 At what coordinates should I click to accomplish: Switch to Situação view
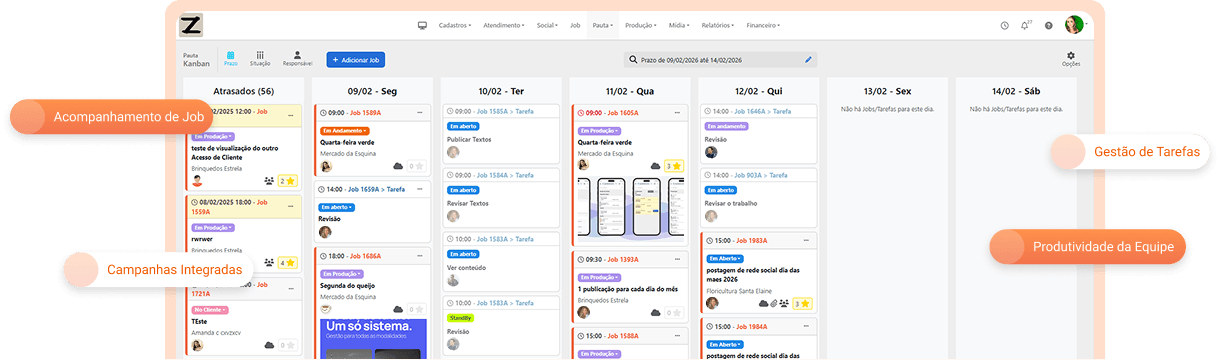tap(260, 59)
